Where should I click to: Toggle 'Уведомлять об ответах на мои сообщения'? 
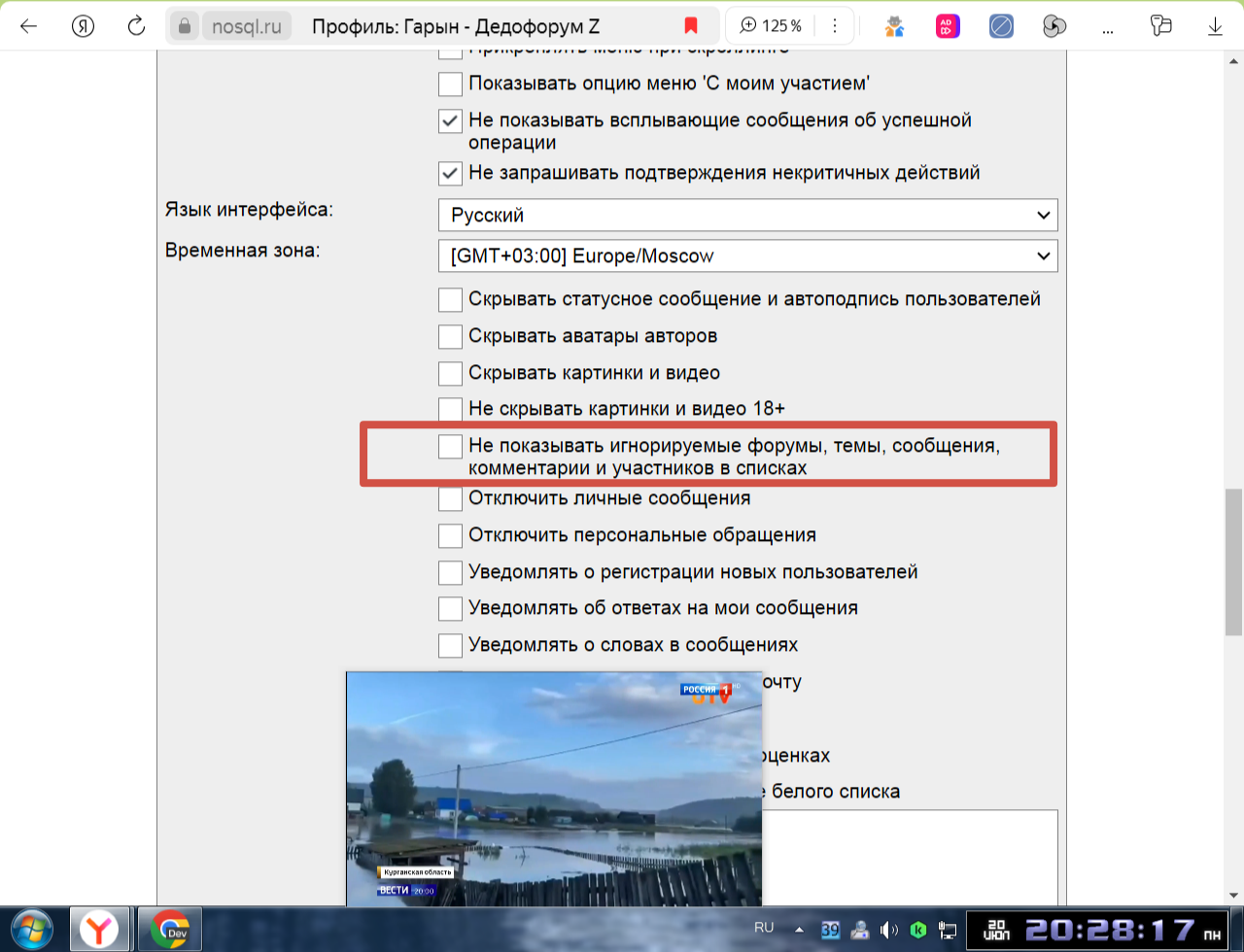(450, 608)
